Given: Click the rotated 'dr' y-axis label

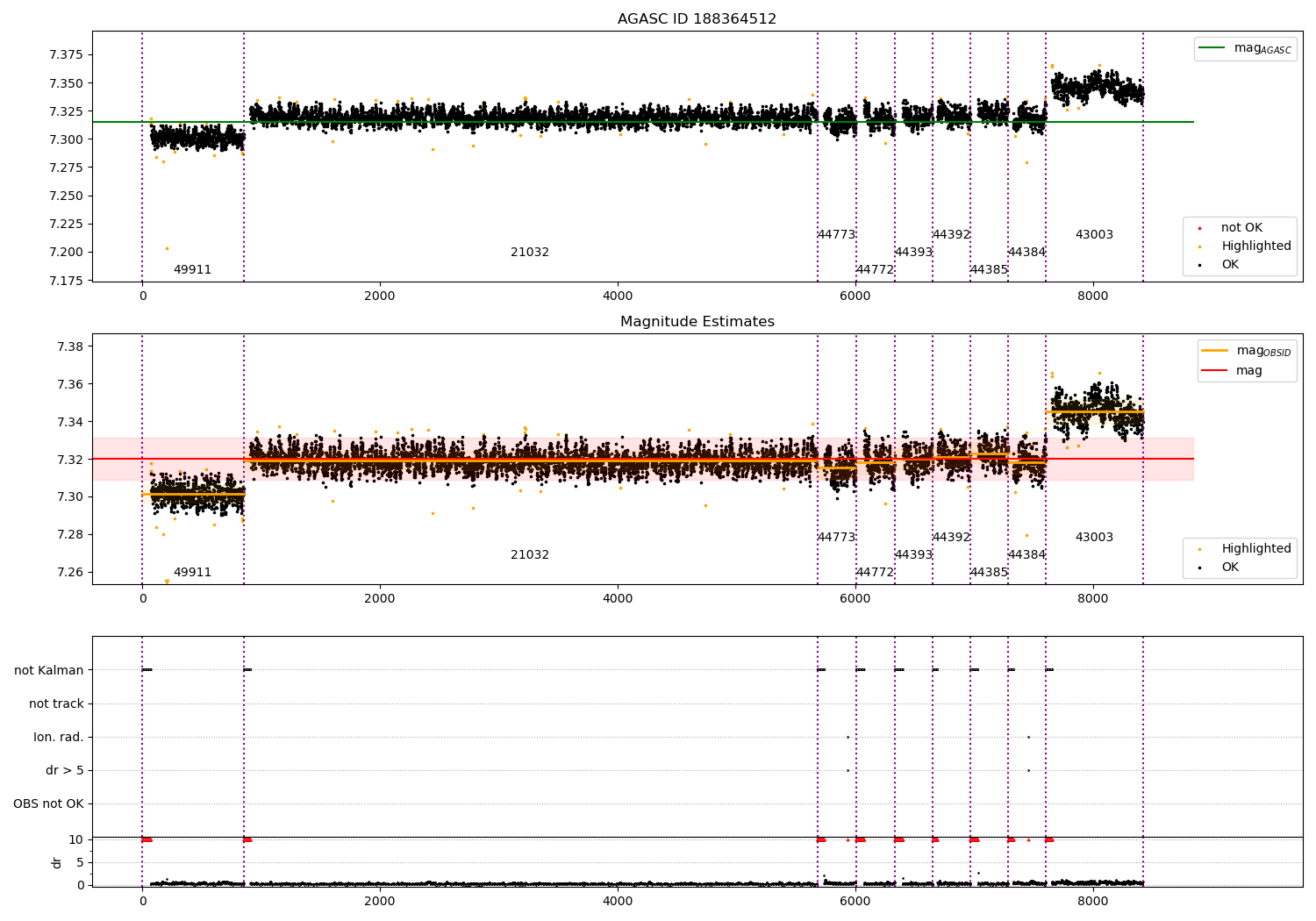Looking at the screenshot, I should tap(57, 862).
